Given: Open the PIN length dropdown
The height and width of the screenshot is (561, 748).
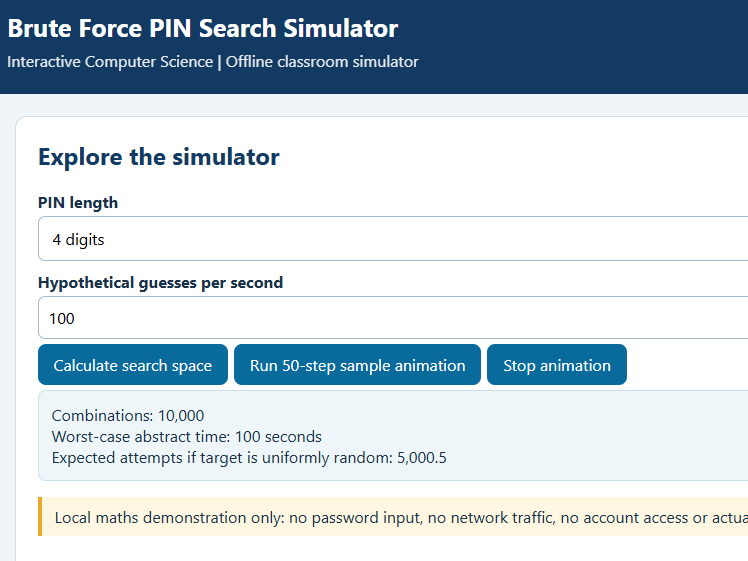Looking at the screenshot, I should (x=393, y=239).
